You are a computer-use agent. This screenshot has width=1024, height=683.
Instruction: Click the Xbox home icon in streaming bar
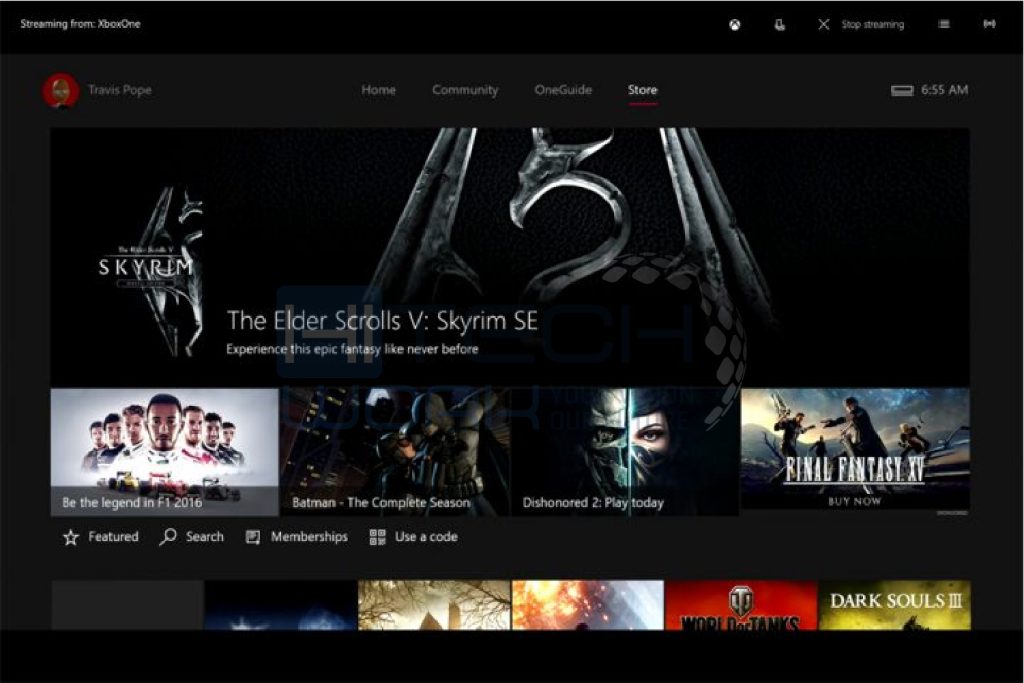coord(735,25)
